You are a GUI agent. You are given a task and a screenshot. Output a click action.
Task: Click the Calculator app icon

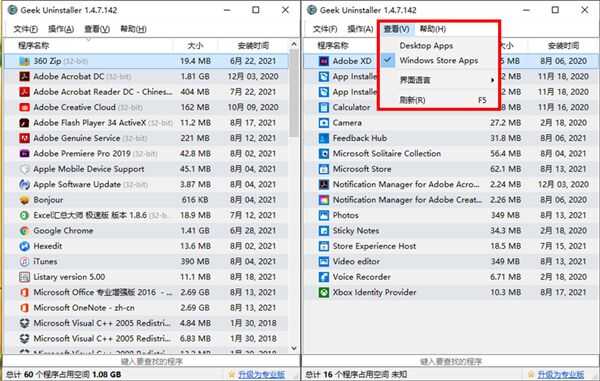324,107
